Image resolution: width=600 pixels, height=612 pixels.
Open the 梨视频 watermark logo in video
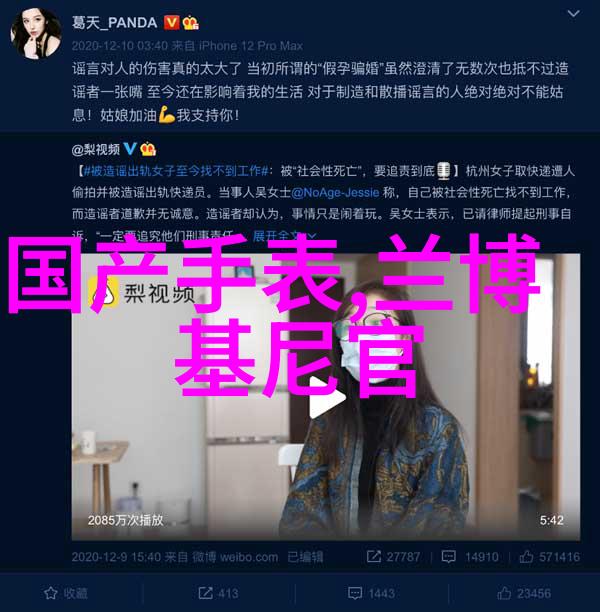point(141,293)
